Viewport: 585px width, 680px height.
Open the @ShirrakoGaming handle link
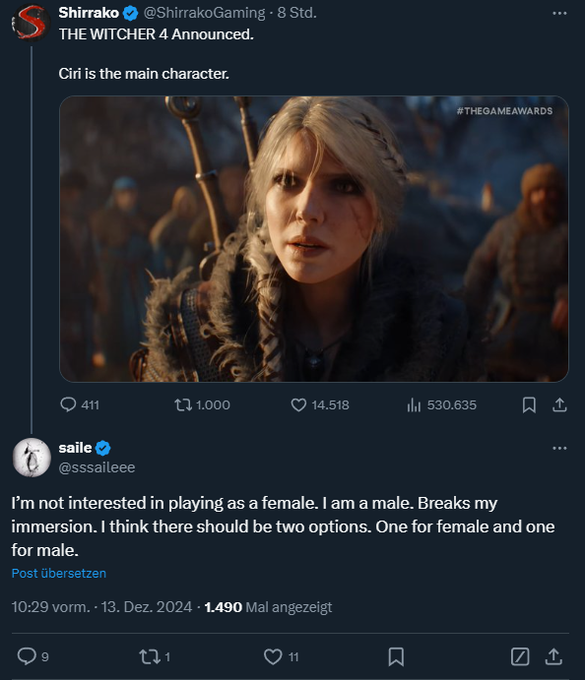(204, 13)
